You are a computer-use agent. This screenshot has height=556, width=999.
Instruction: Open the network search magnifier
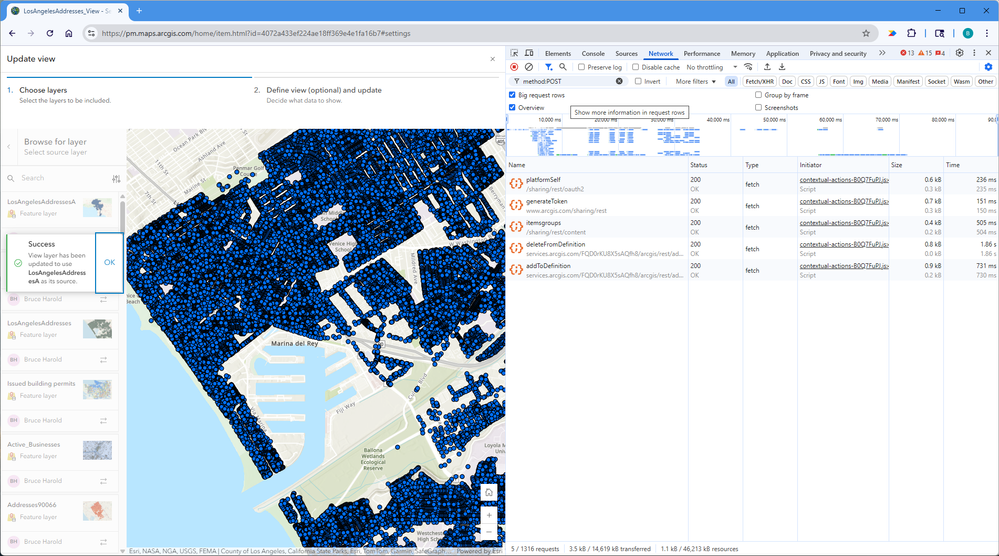click(x=563, y=67)
